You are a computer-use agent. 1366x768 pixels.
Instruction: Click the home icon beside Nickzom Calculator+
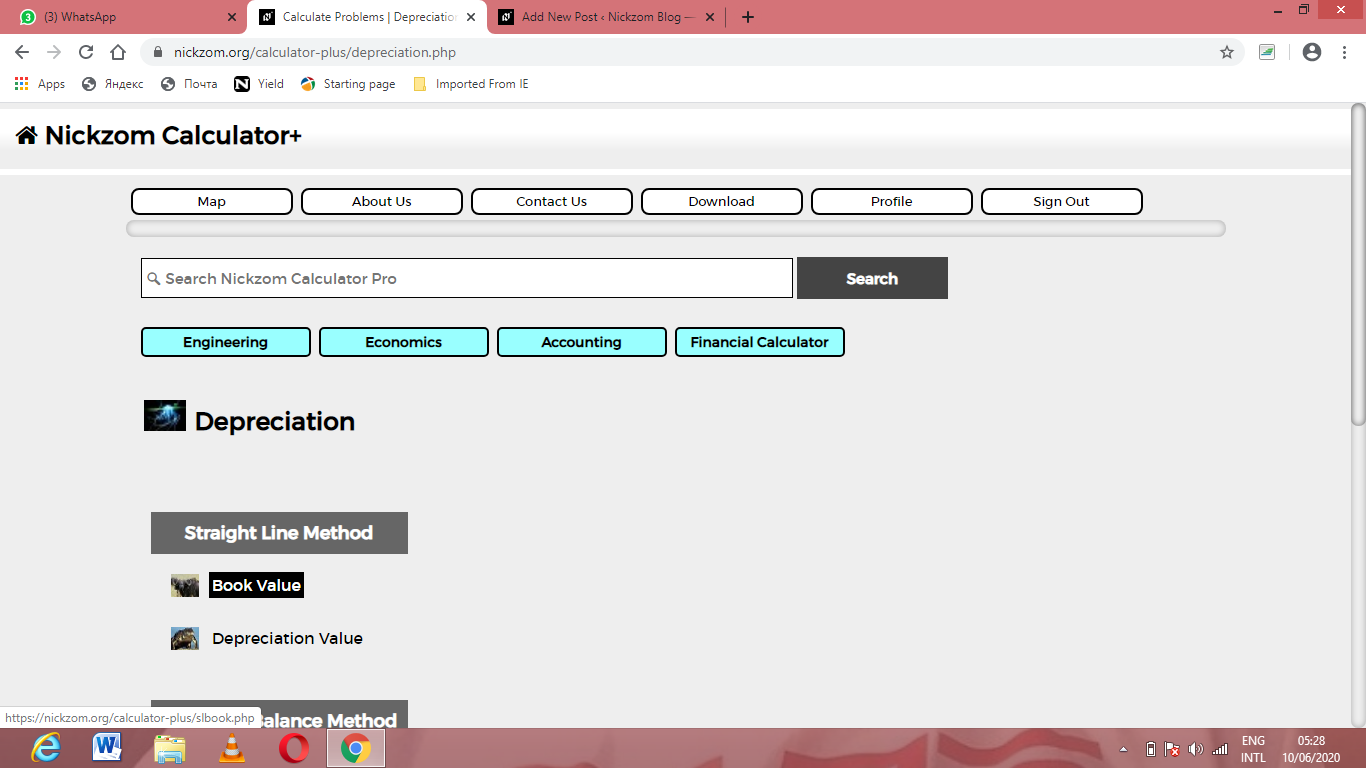pos(26,135)
